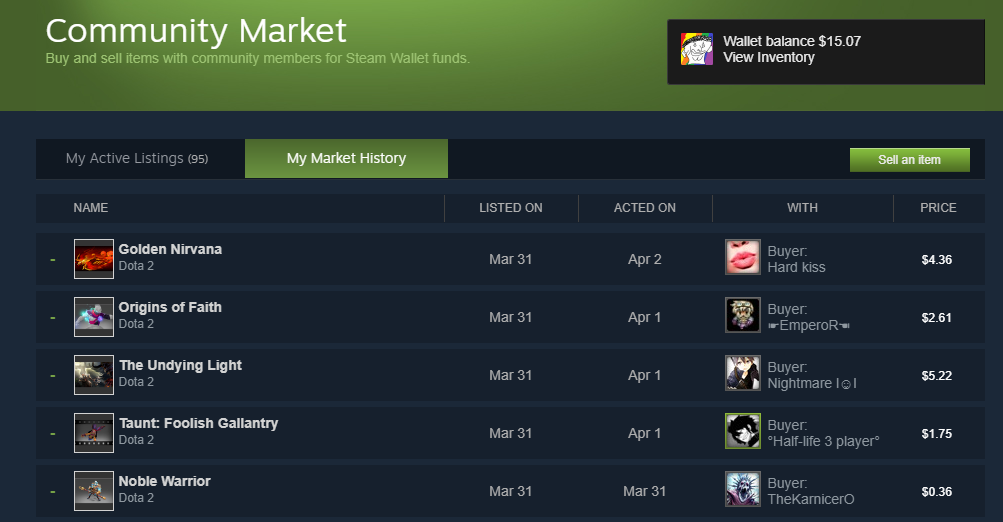Image resolution: width=1003 pixels, height=522 pixels.
Task: Open the Golden Nirvana name link
Action: coord(170,249)
